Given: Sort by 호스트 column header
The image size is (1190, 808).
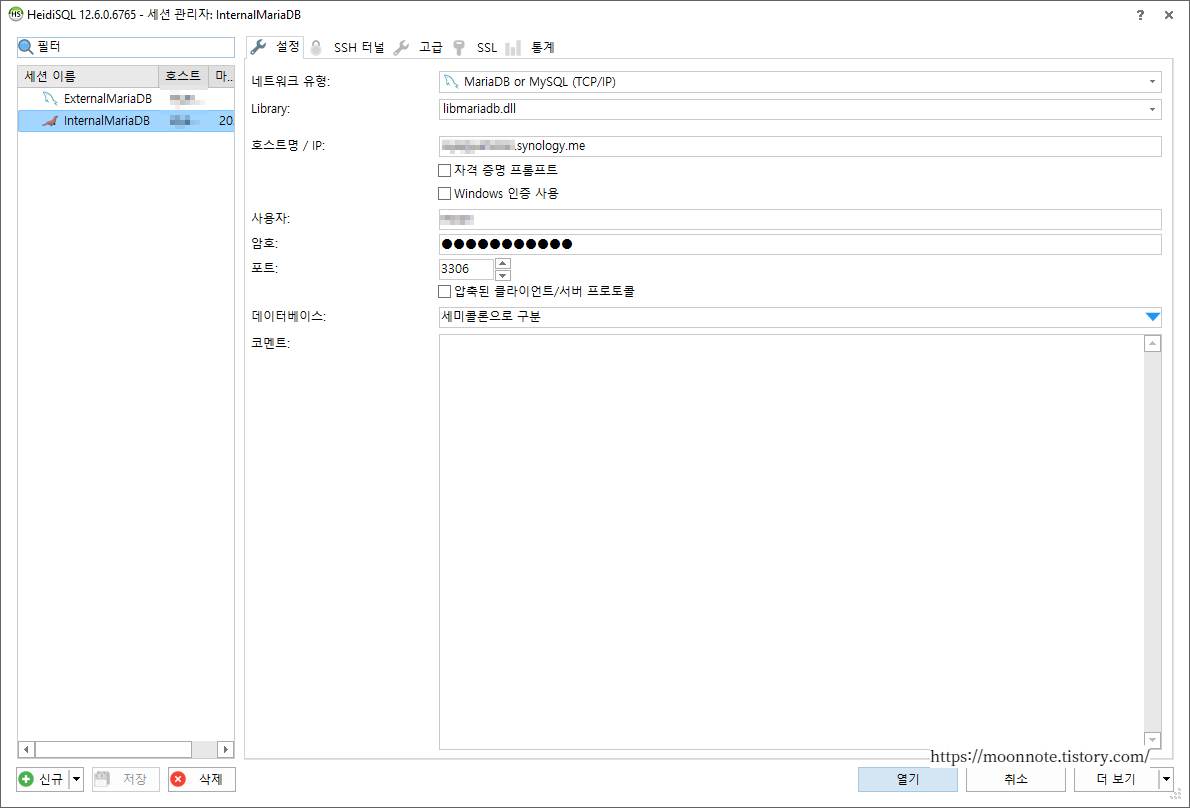Looking at the screenshot, I should 183,77.
